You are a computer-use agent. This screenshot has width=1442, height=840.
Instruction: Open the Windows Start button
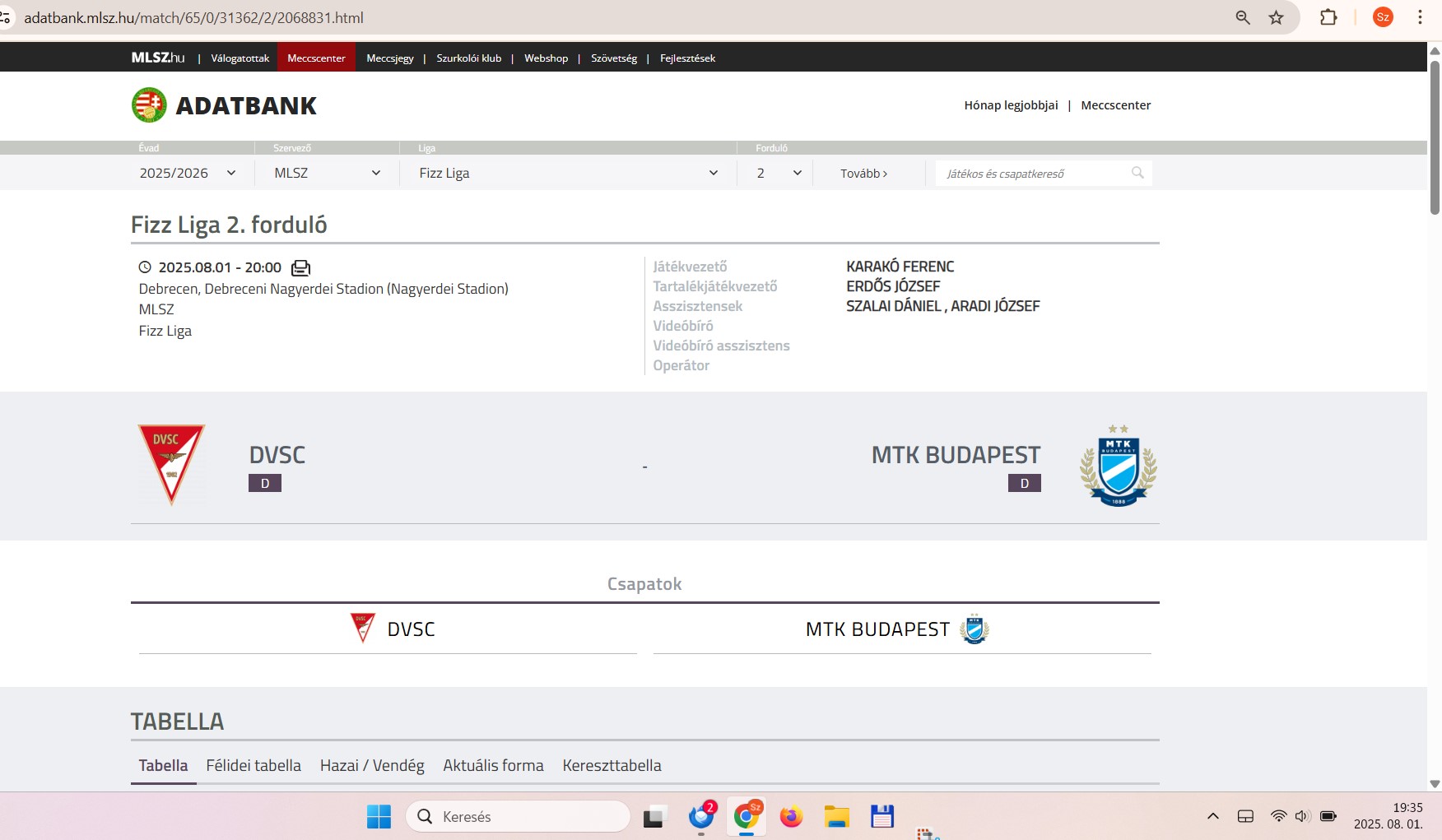[379, 816]
